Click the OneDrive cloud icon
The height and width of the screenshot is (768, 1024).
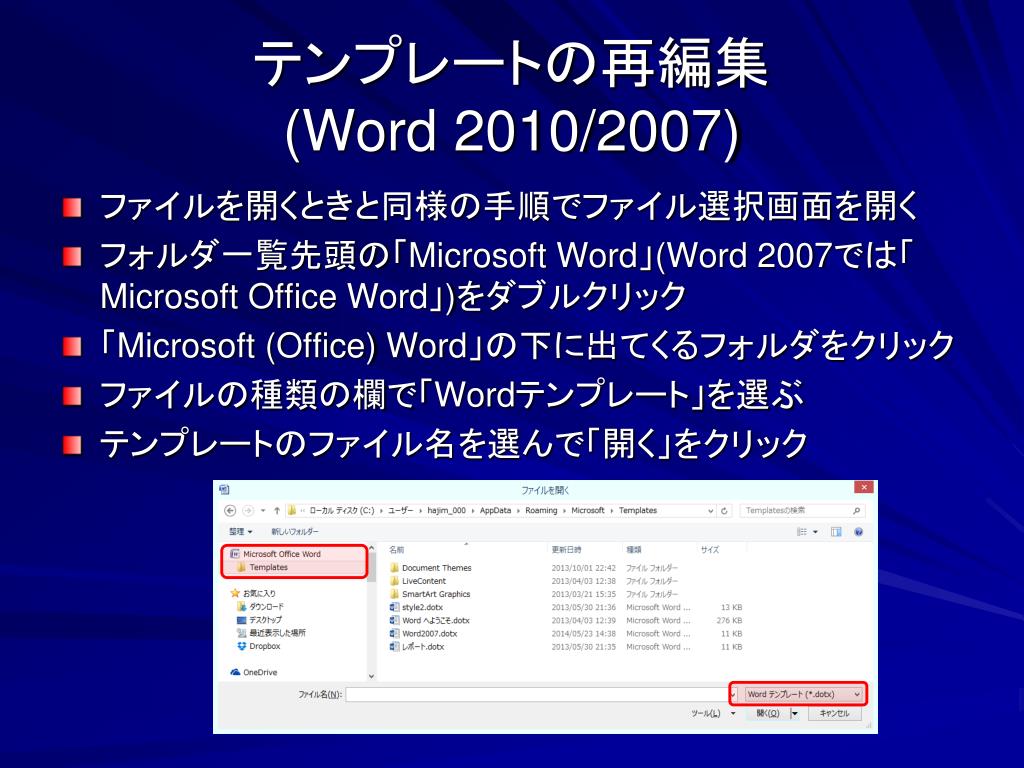pyautogui.click(x=235, y=672)
